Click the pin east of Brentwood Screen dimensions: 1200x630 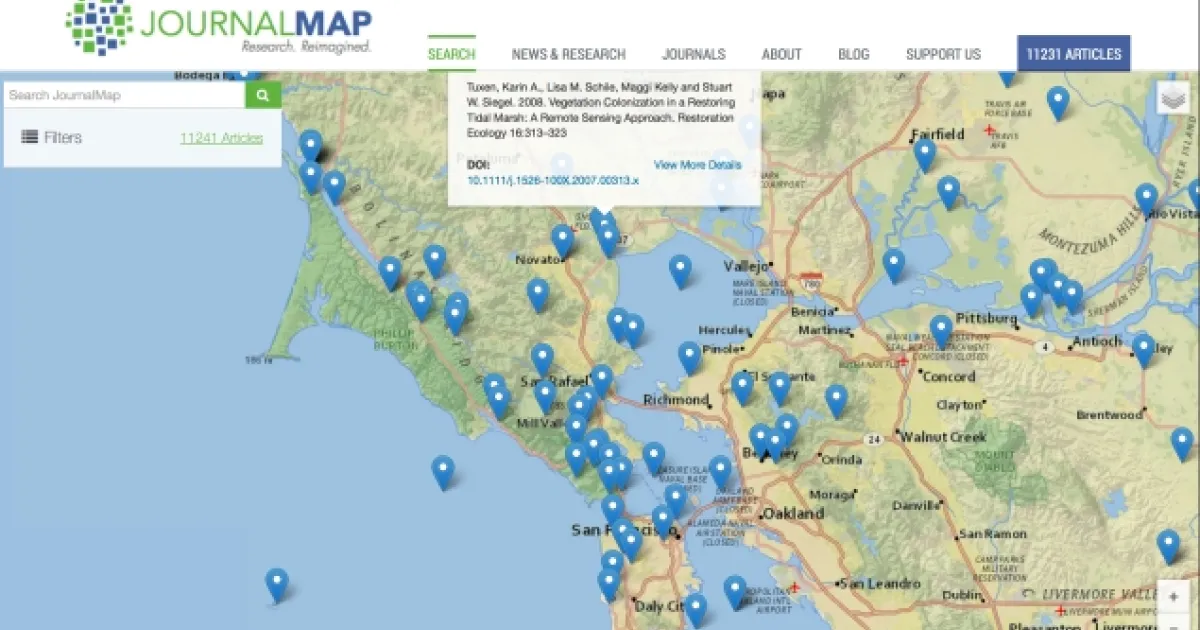(1182, 441)
